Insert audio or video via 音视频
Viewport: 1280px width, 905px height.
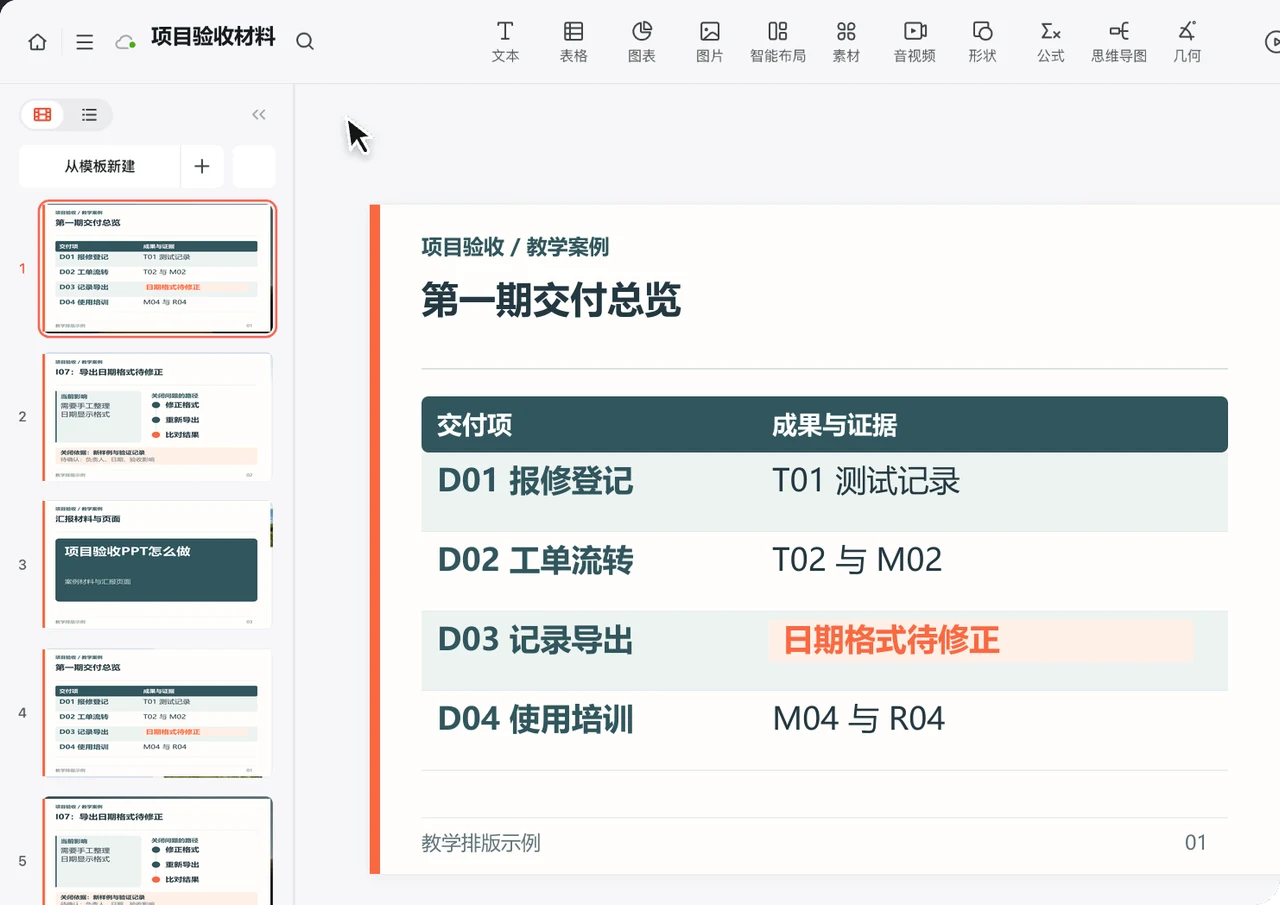click(x=915, y=42)
